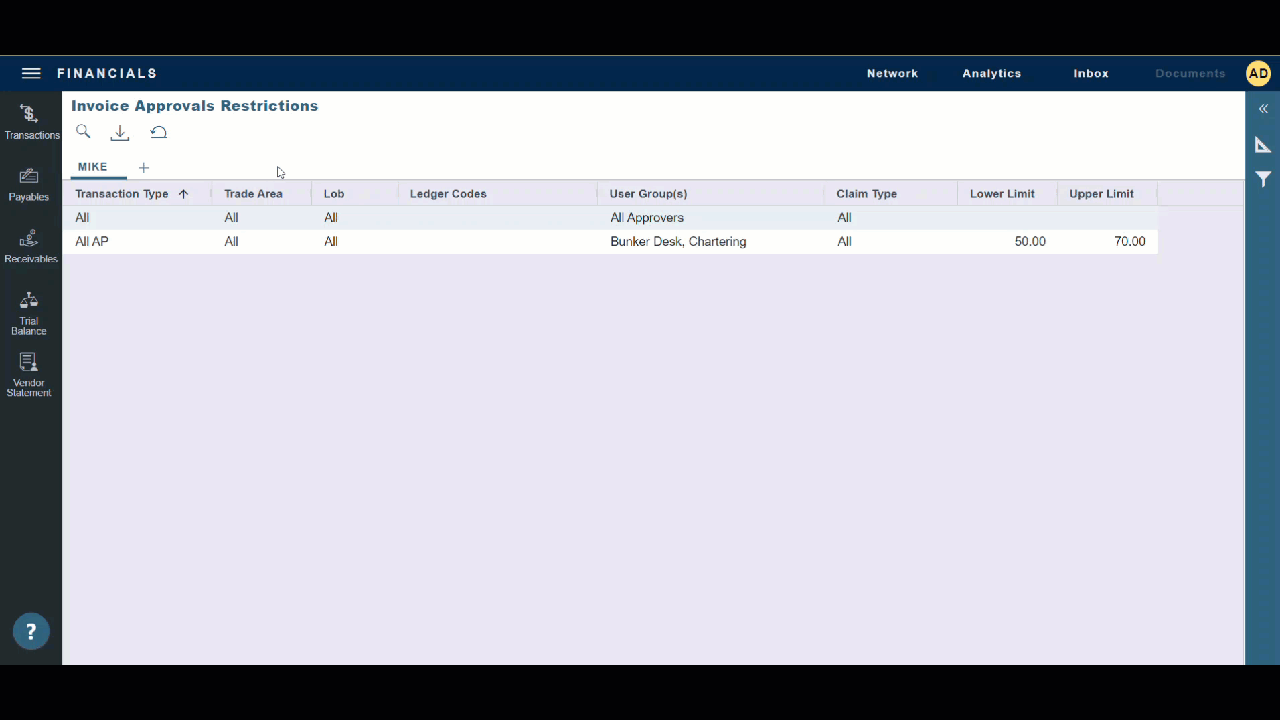Select the All AP restriction row
Image resolution: width=1280 pixels, height=720 pixels.
click(400, 241)
